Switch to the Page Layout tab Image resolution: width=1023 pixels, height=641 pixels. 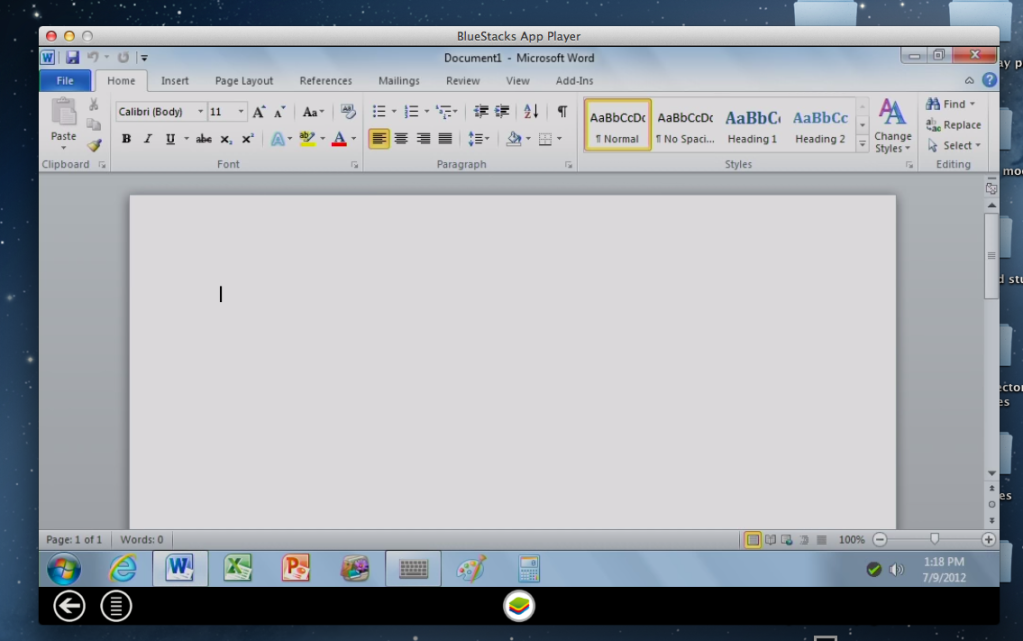[244, 81]
